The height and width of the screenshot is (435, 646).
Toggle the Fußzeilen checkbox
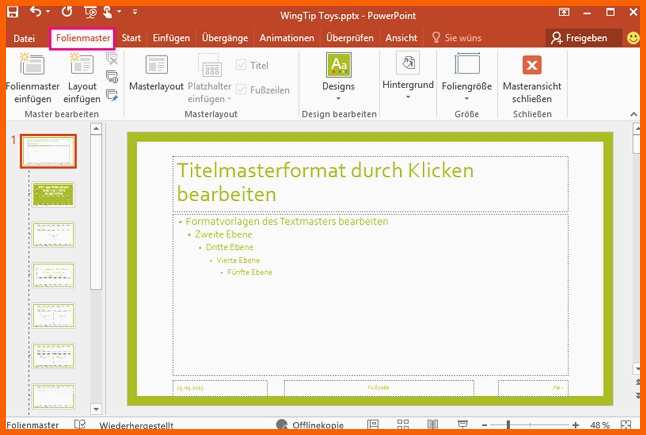click(x=262, y=90)
